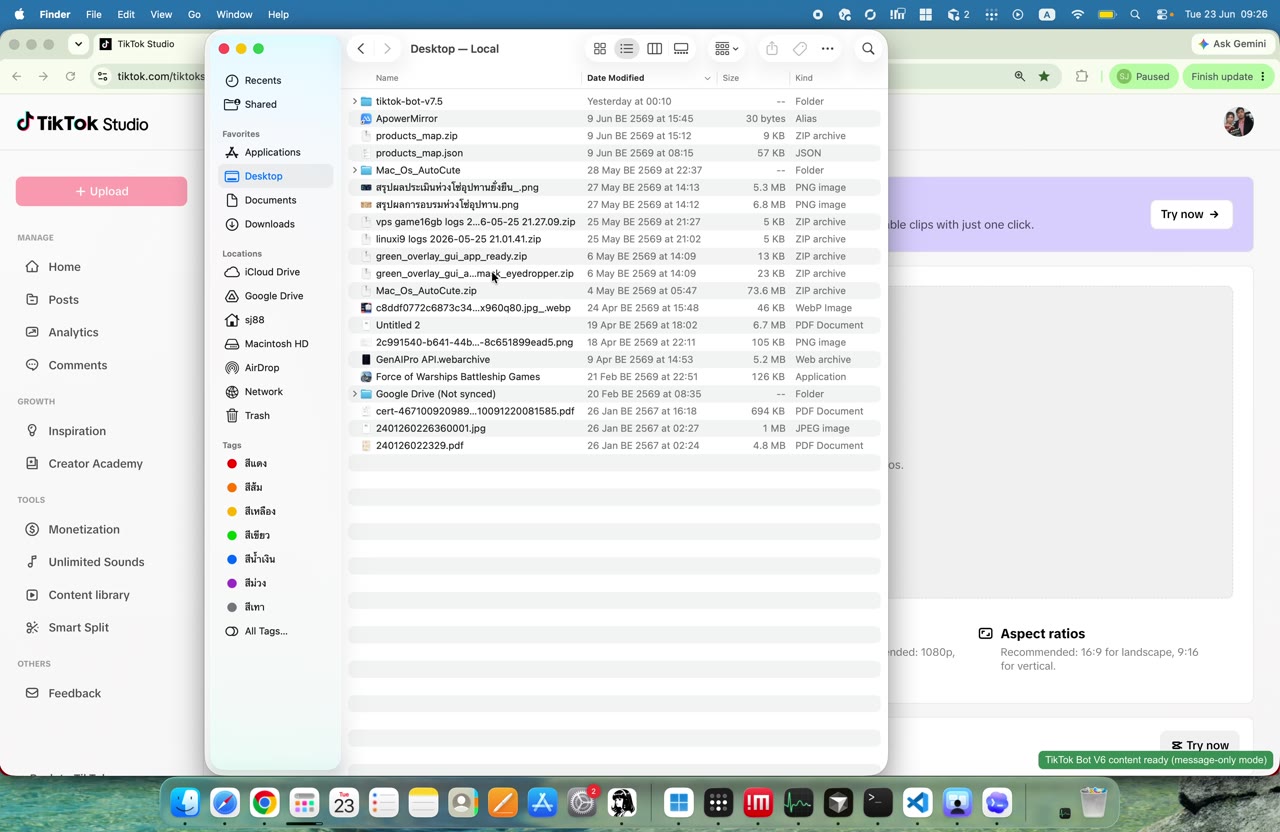Open the View menu
The height and width of the screenshot is (832, 1280).
click(161, 14)
